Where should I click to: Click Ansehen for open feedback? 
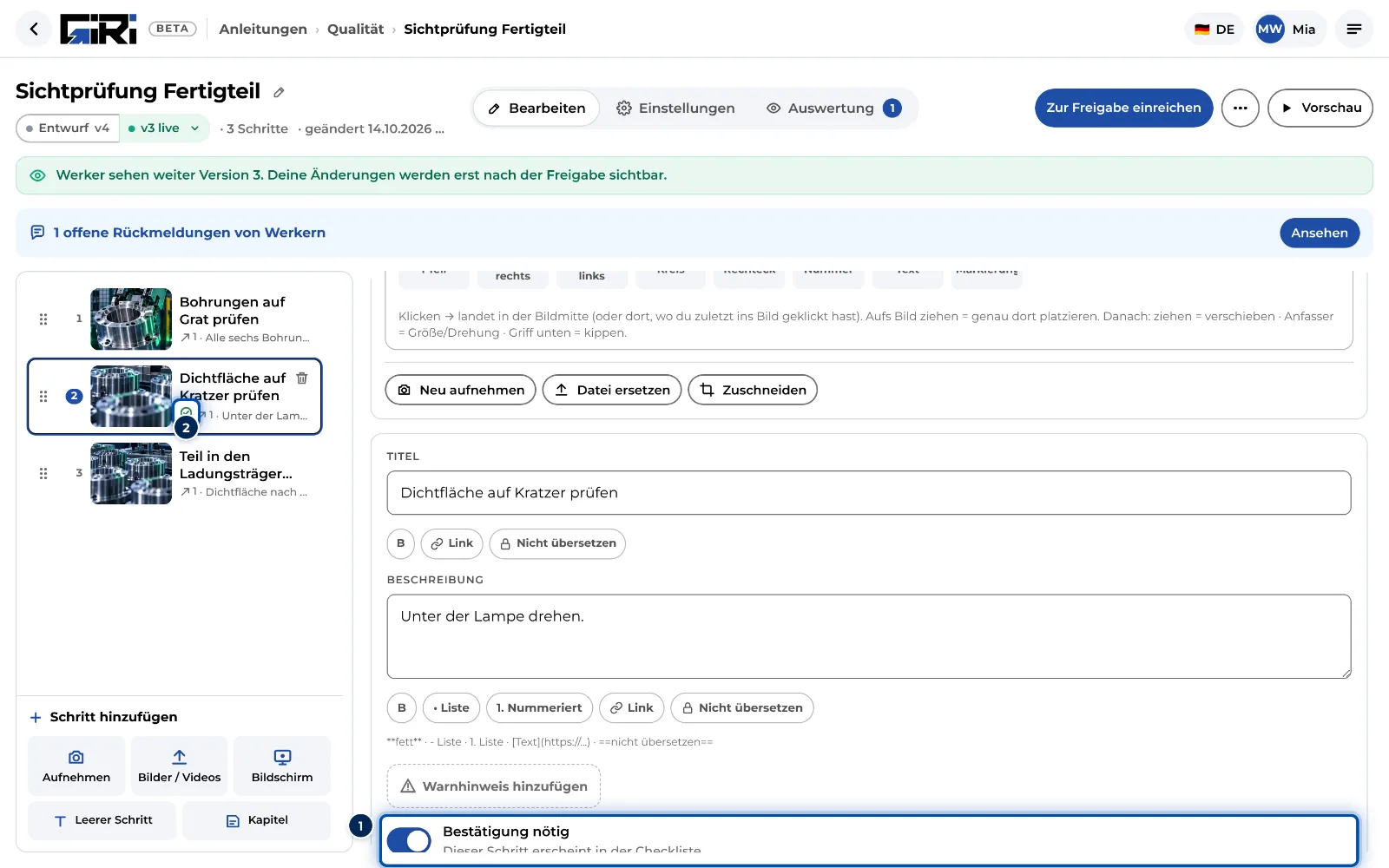pyautogui.click(x=1319, y=233)
